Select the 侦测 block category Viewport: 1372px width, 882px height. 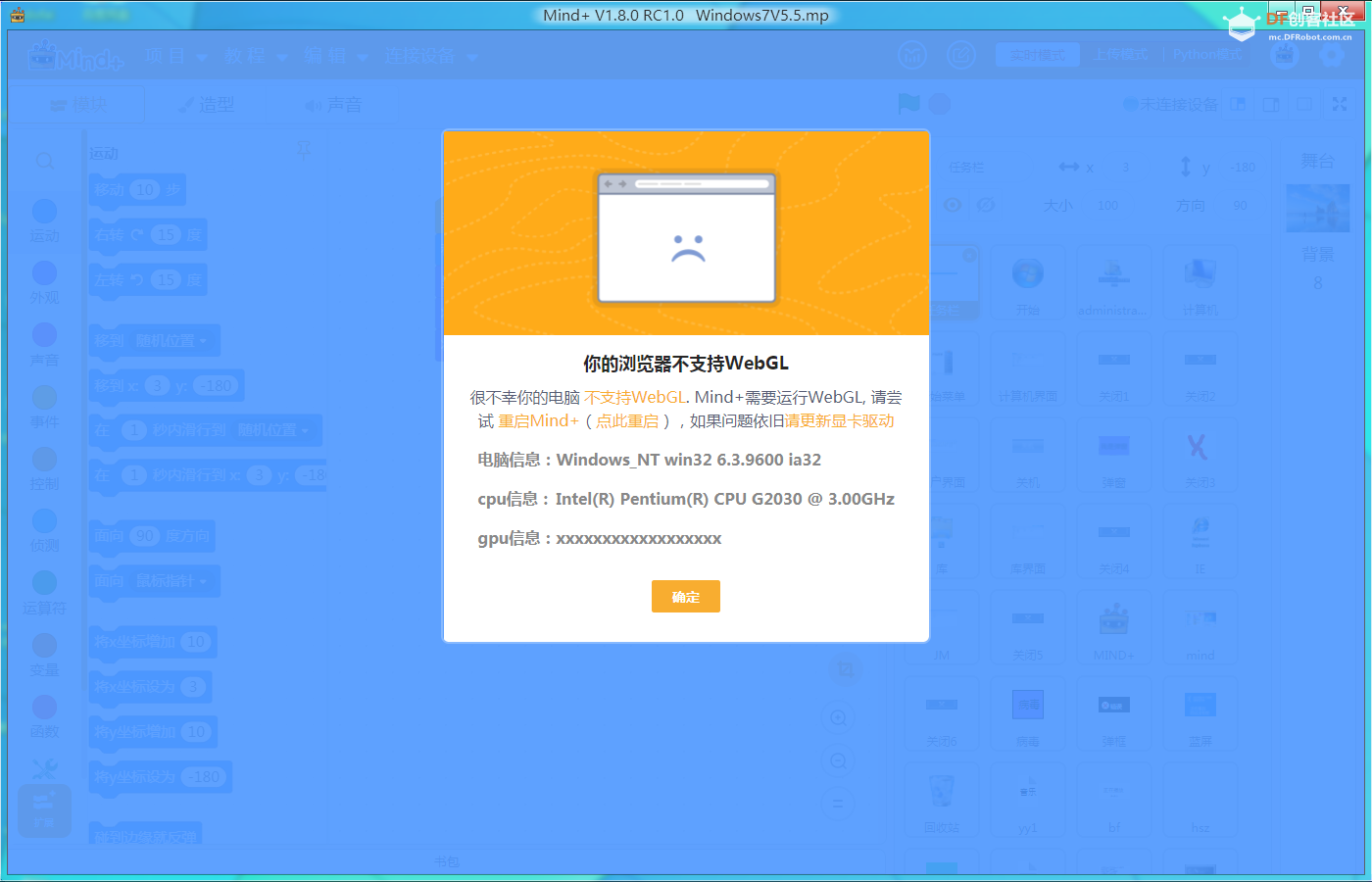44,530
